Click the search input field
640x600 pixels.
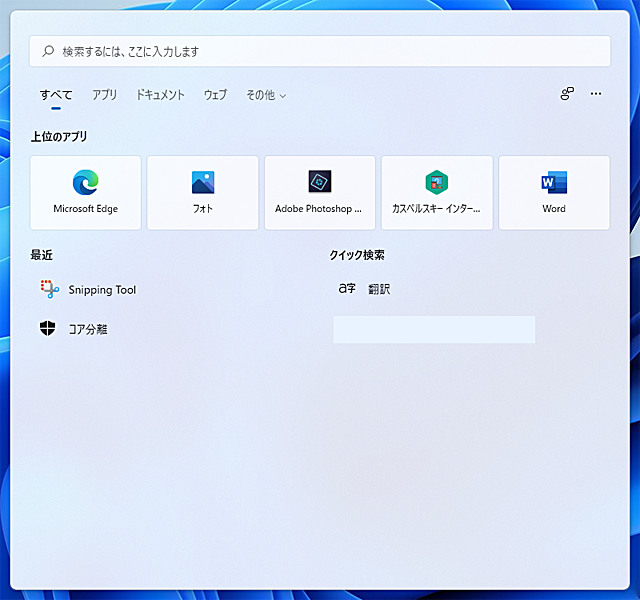[320, 51]
